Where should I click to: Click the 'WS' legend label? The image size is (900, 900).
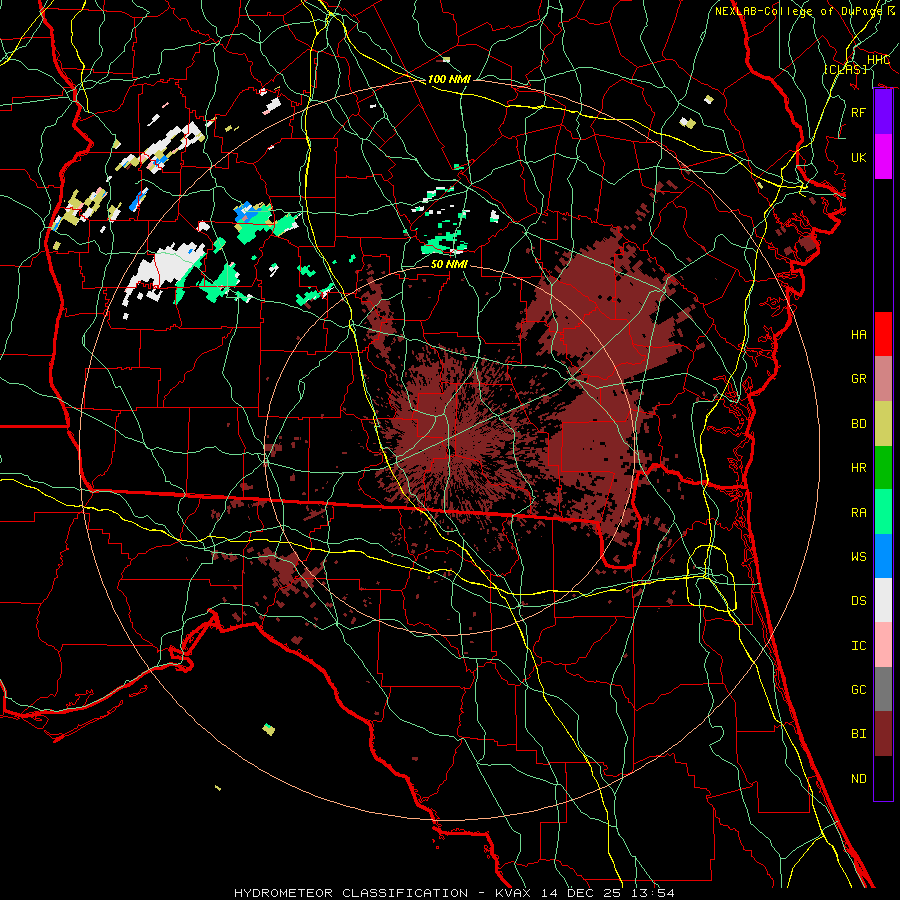pyautogui.click(x=858, y=557)
